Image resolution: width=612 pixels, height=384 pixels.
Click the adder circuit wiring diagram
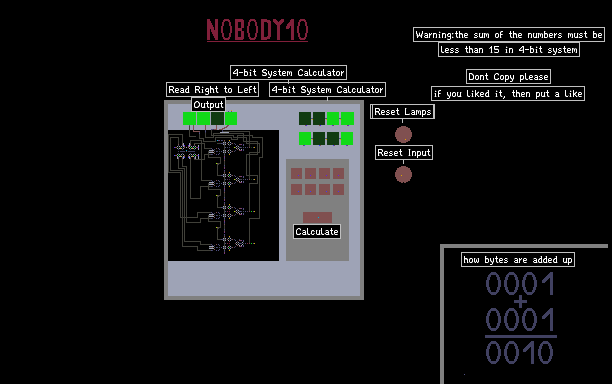(223, 195)
